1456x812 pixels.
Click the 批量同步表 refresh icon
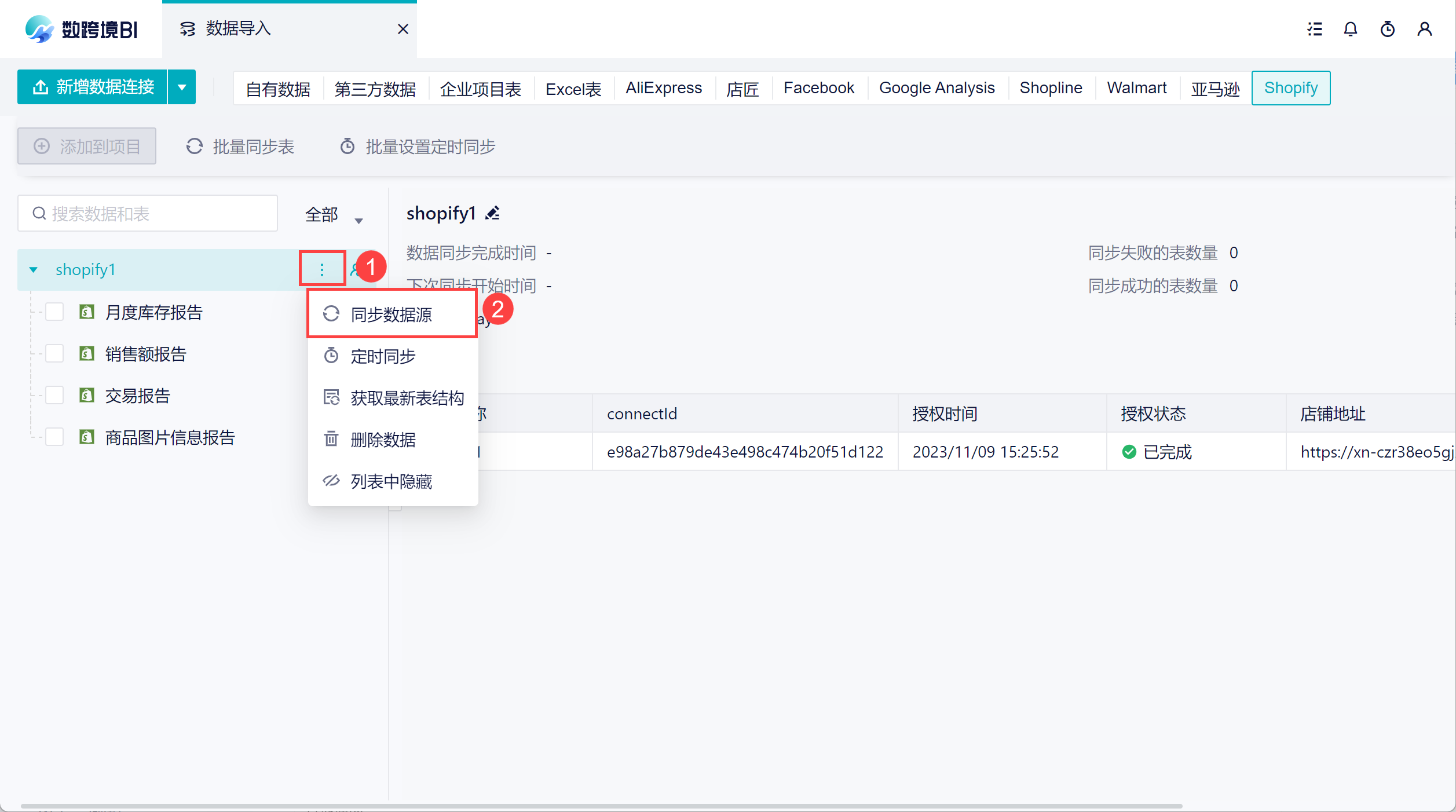pyautogui.click(x=195, y=147)
